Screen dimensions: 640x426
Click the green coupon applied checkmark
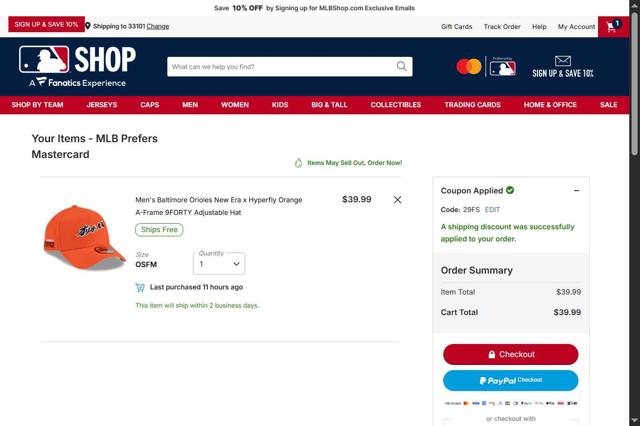[510, 190]
